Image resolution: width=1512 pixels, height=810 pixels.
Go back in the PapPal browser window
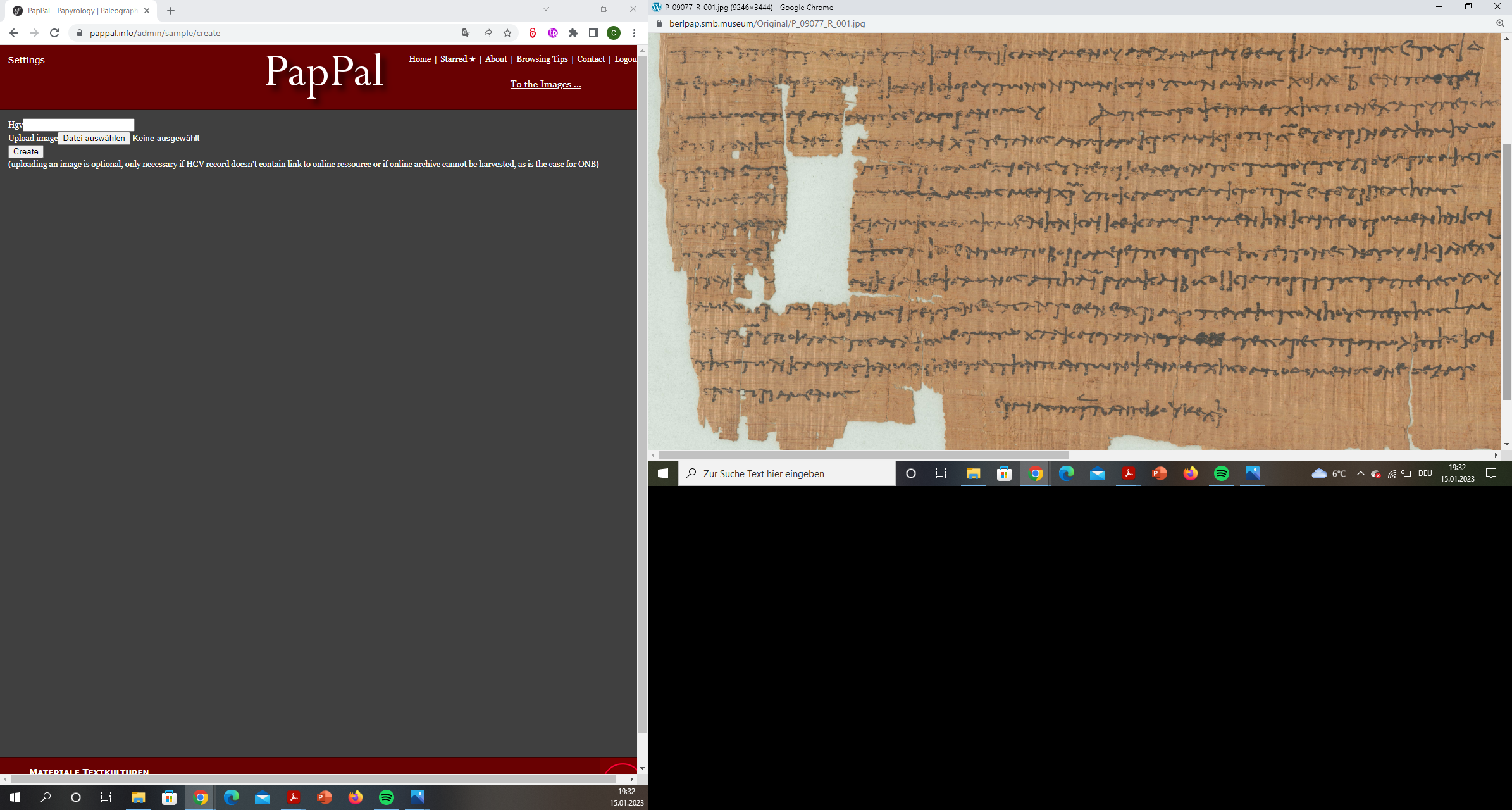coord(14,33)
